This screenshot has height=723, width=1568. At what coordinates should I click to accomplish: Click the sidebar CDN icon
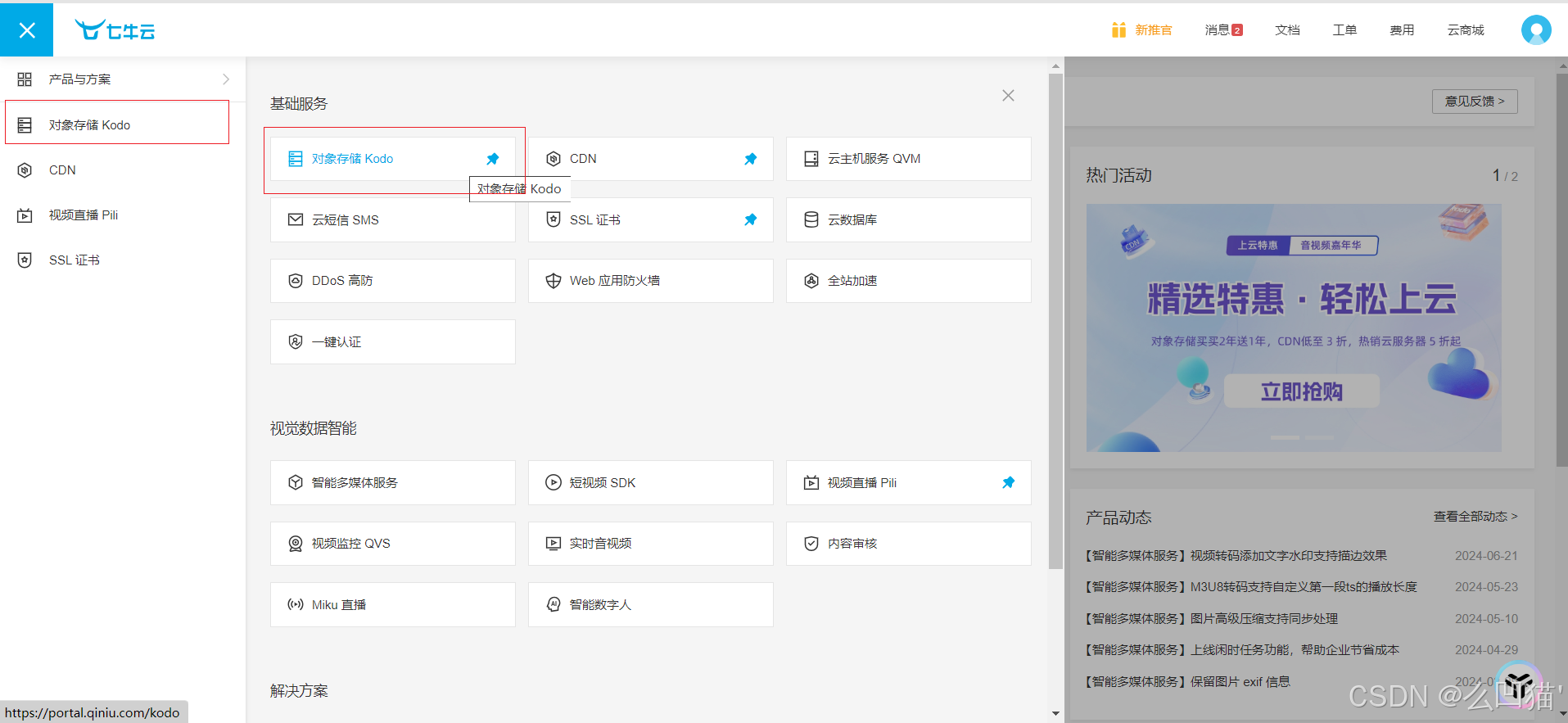tap(25, 170)
